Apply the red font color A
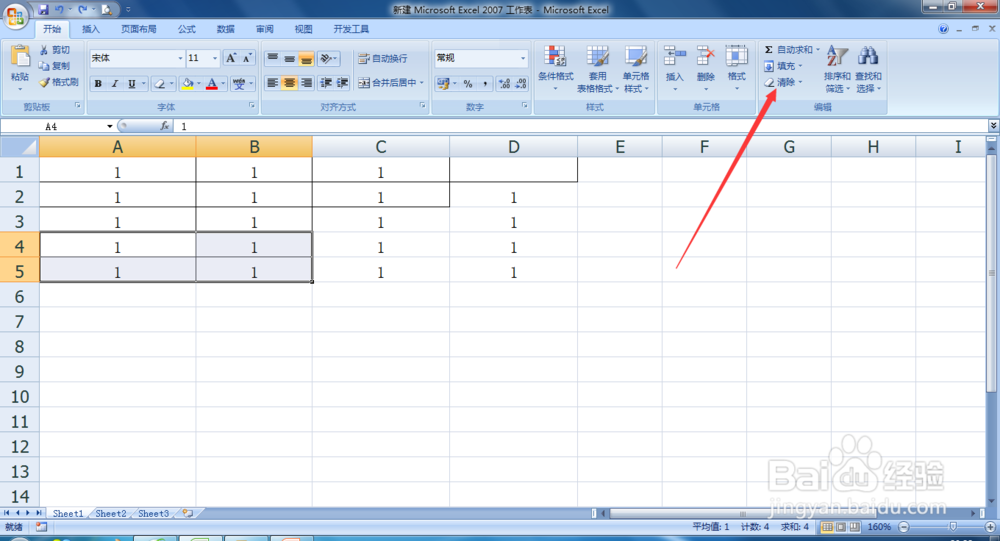Viewport: 1000px width, 541px height. coord(212,84)
